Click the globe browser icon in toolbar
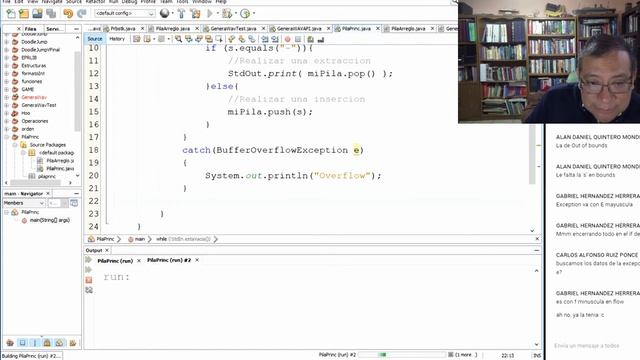Viewport: 640px width, 360px height. pyautogui.click(x=164, y=13)
